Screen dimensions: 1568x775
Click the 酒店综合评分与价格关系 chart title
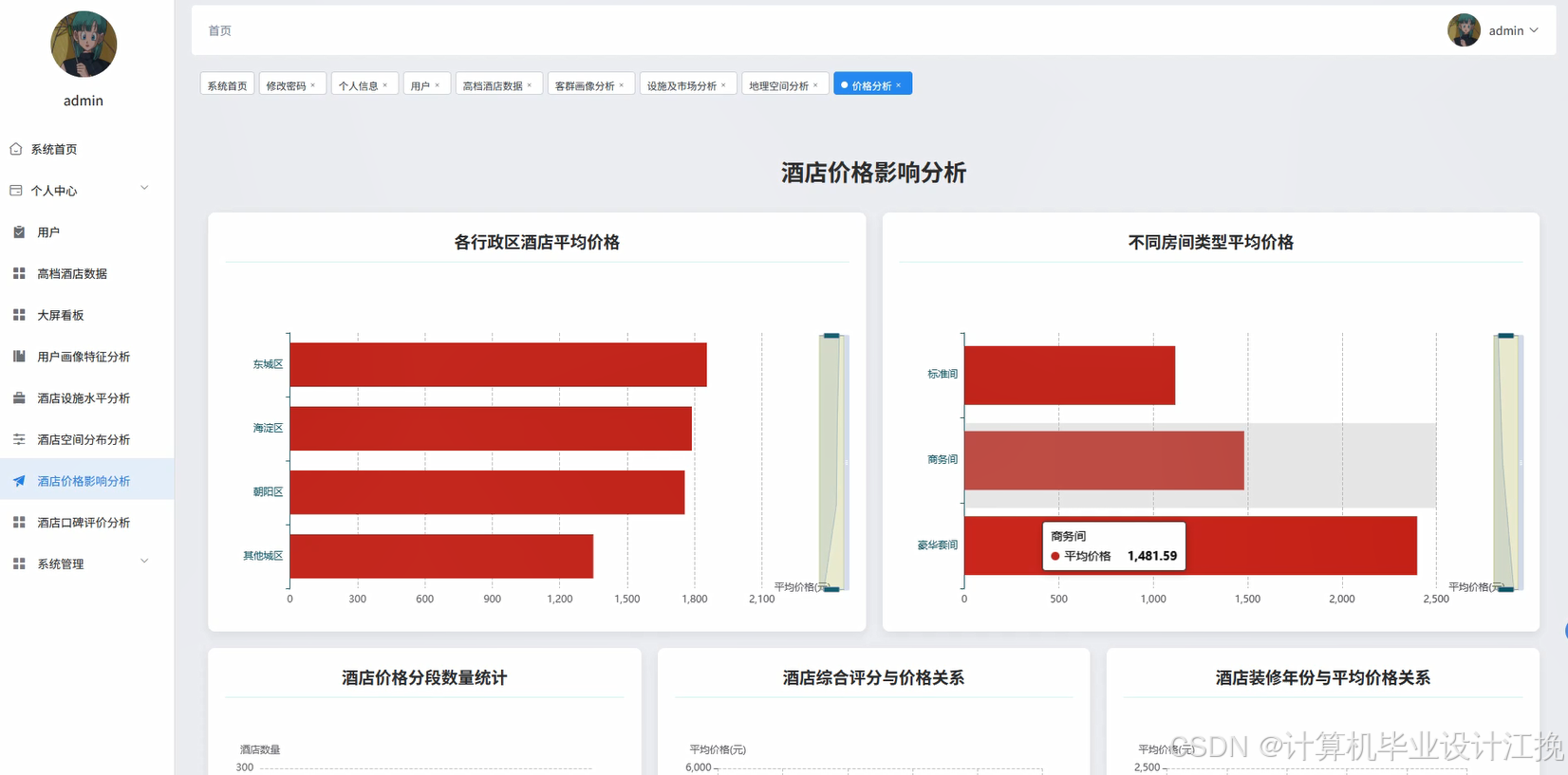[x=873, y=677]
